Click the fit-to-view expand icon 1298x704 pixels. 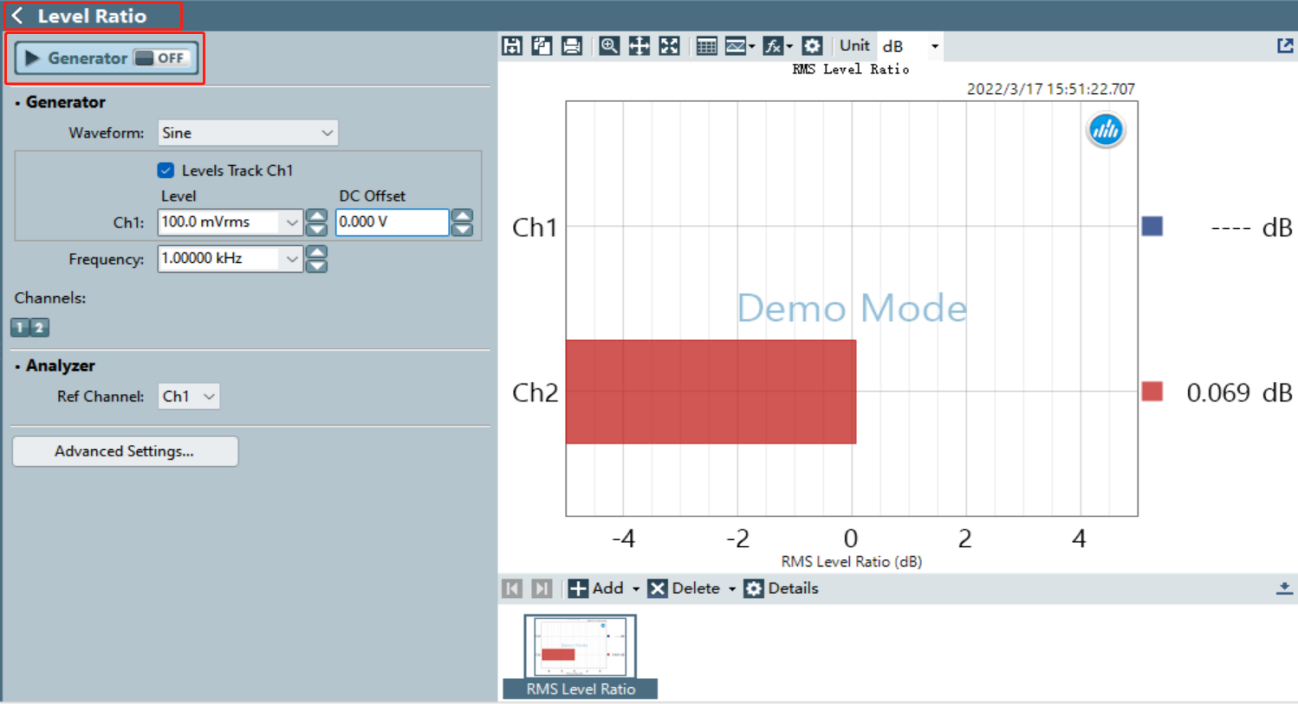point(669,46)
